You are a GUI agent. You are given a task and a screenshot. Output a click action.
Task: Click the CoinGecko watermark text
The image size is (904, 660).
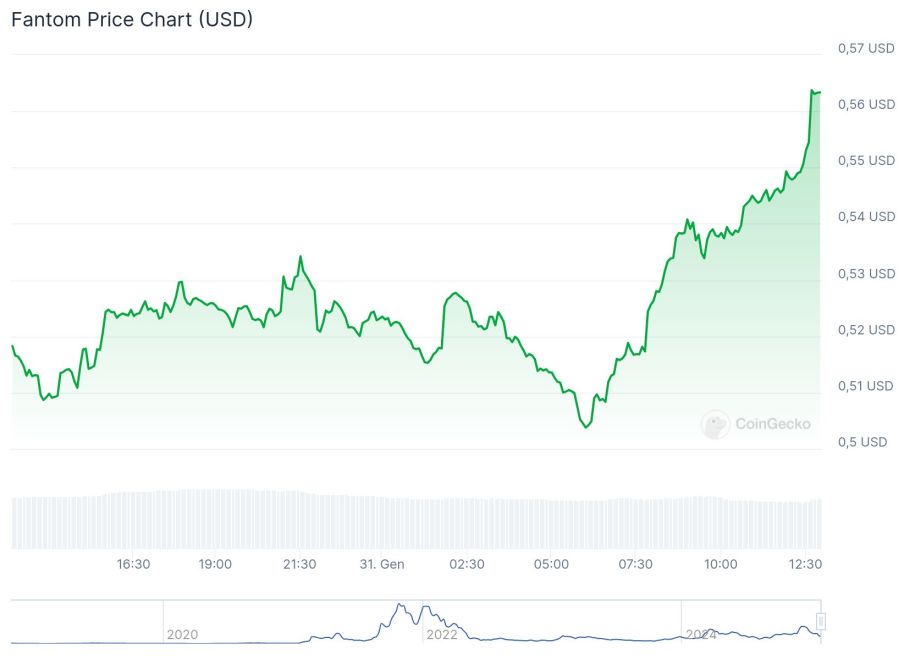point(773,424)
